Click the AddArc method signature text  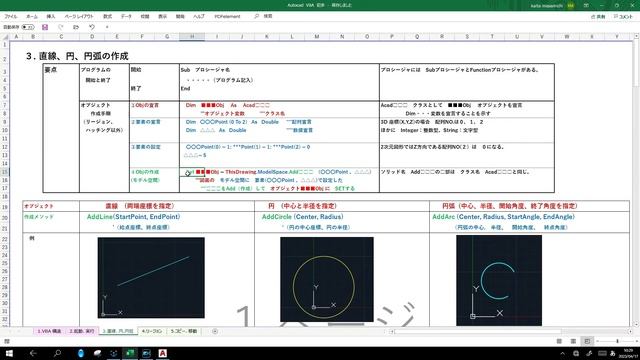pos(503,217)
